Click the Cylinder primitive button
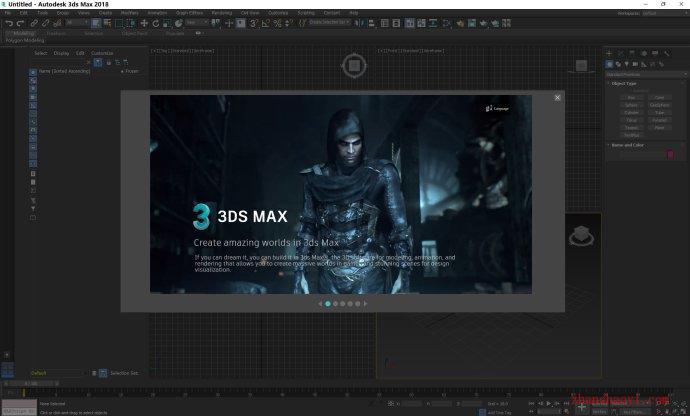This screenshot has height=416, width=690. click(x=631, y=113)
